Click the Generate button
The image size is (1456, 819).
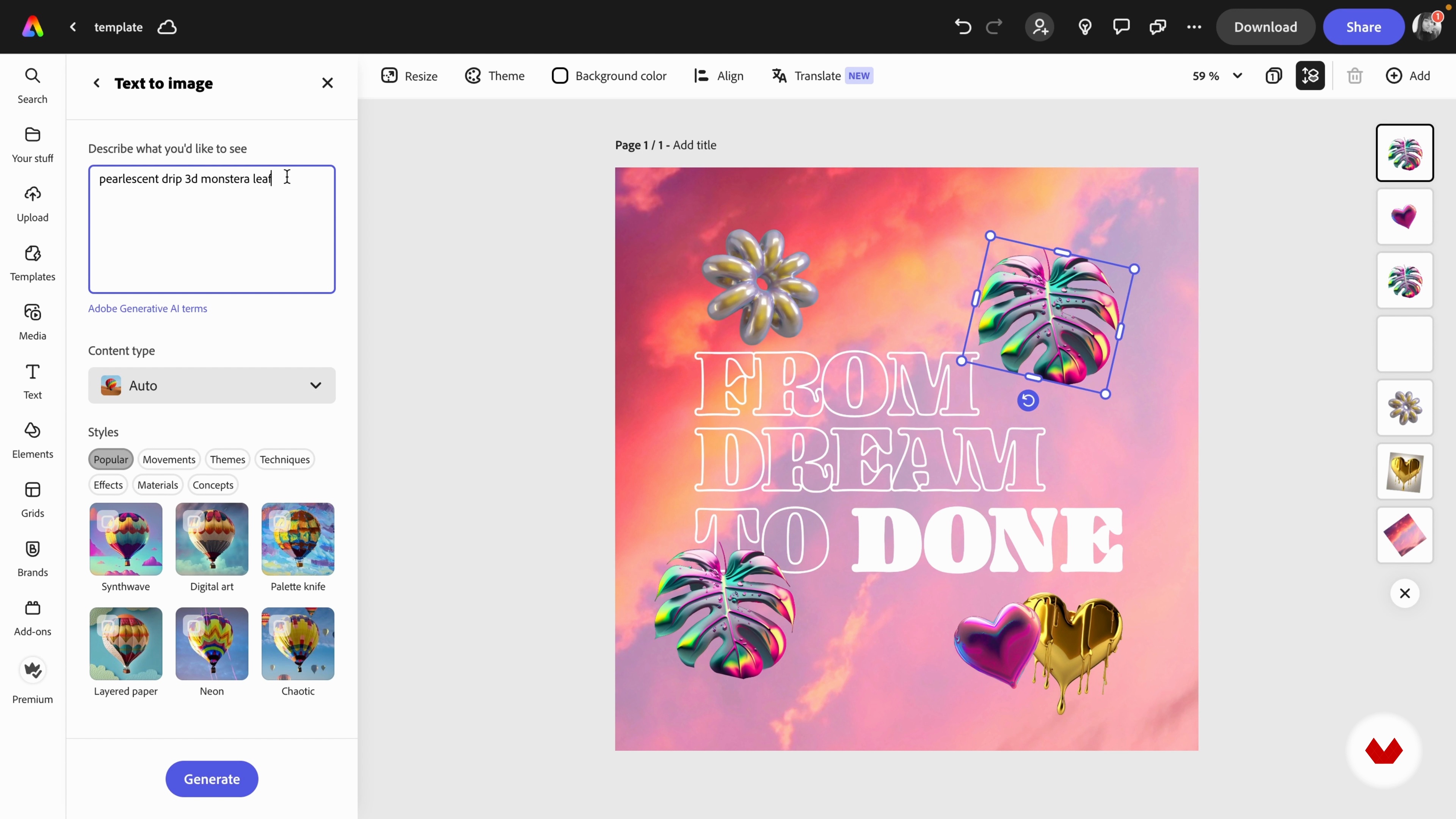(x=212, y=779)
